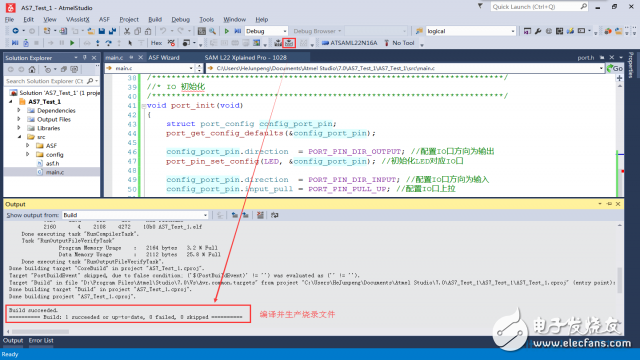Open the ASF menu
The height and width of the screenshot is (360, 640).
pyautogui.click(x=104, y=19)
